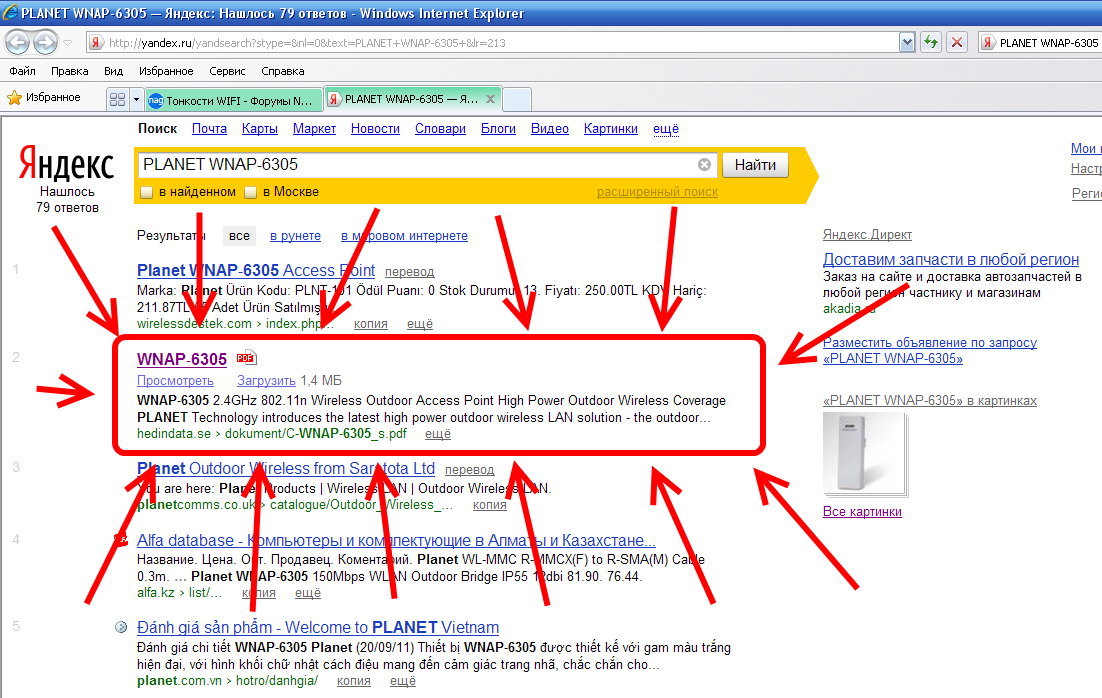Open the Блоги link
The width and height of the screenshot is (1102, 698).
point(498,129)
